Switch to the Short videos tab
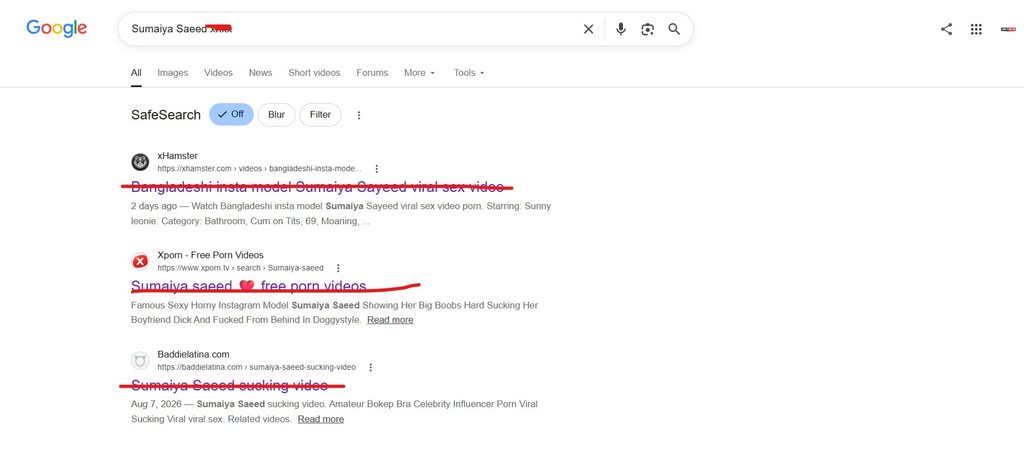The width and height of the screenshot is (1024, 449). 314,72
